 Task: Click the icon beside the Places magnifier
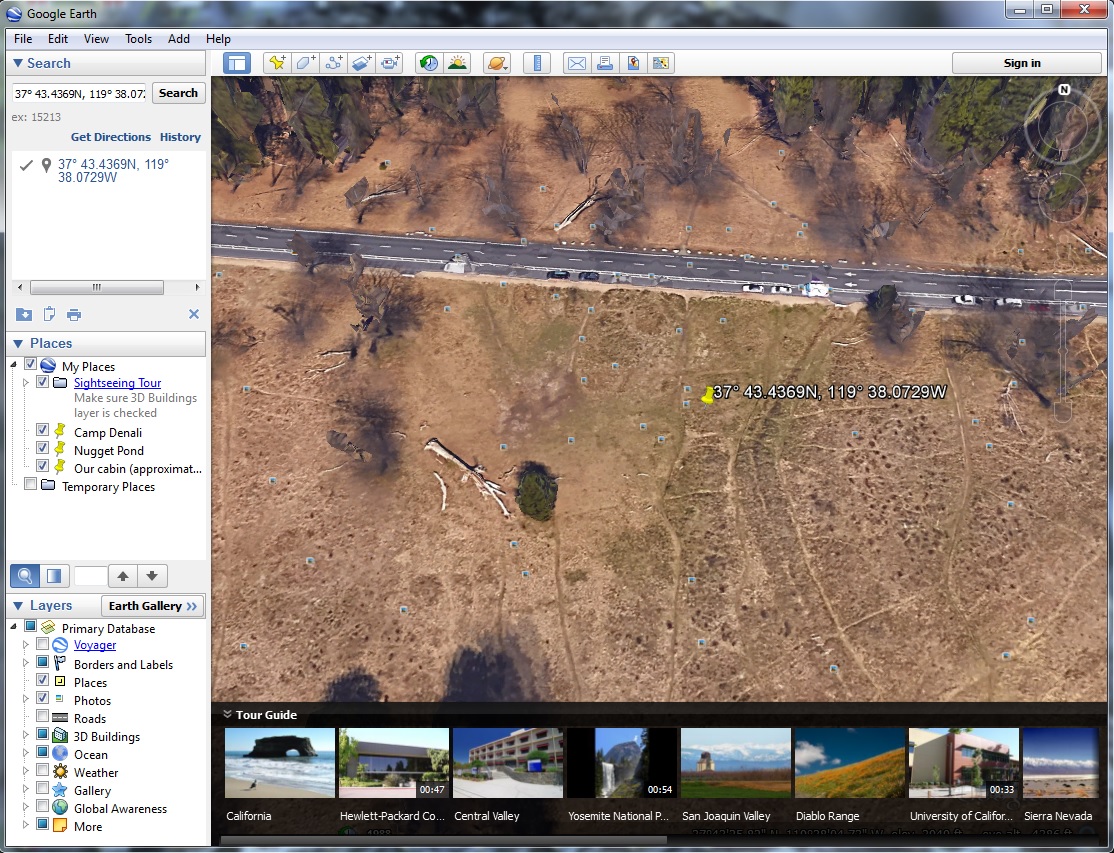tap(54, 575)
